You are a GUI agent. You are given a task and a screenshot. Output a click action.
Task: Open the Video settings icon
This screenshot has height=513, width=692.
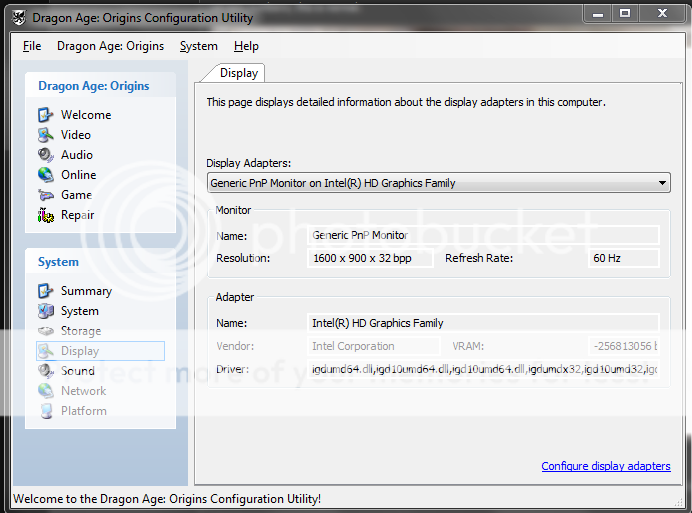pos(46,135)
